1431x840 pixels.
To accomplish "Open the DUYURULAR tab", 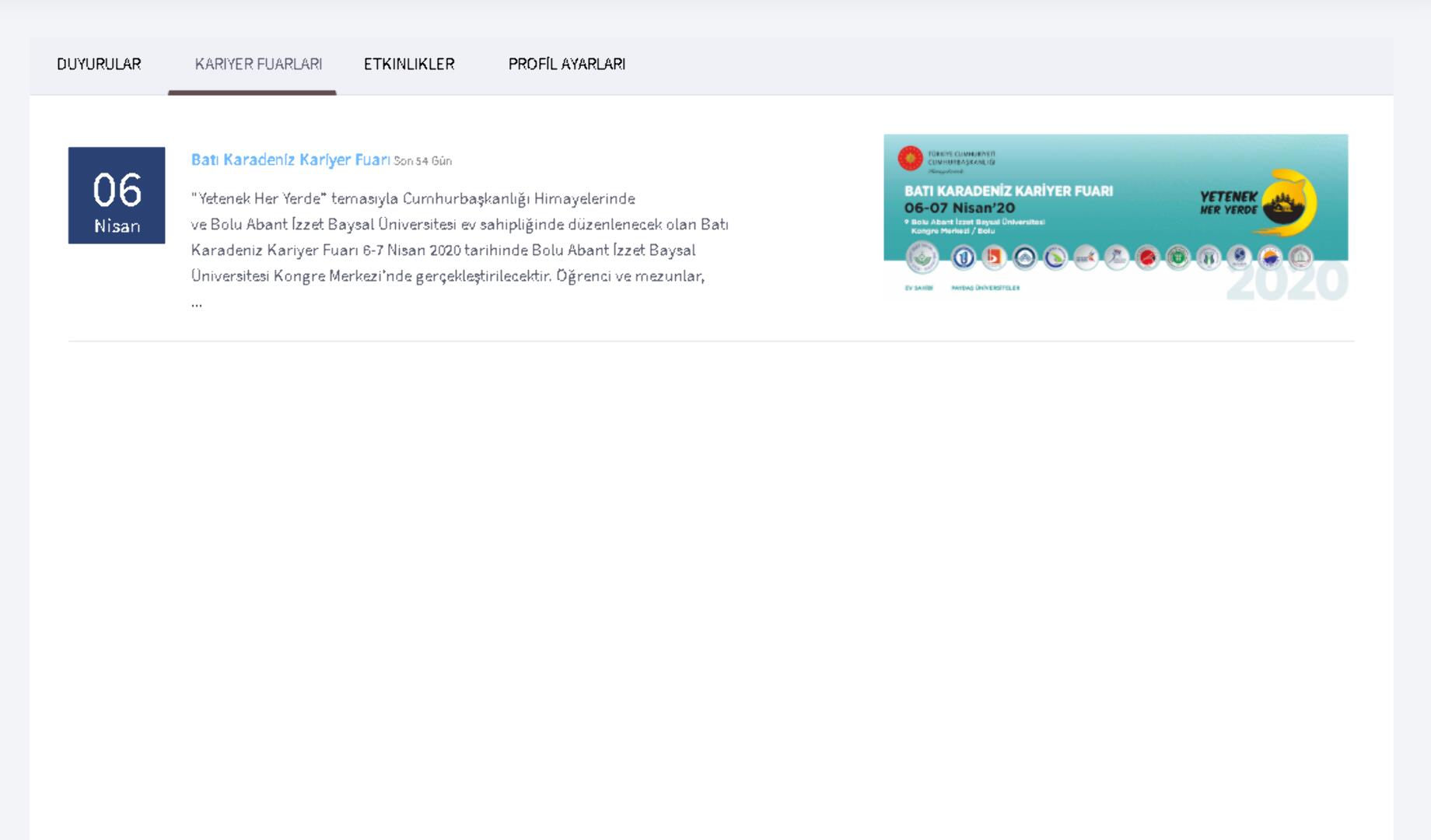I will tap(99, 65).
